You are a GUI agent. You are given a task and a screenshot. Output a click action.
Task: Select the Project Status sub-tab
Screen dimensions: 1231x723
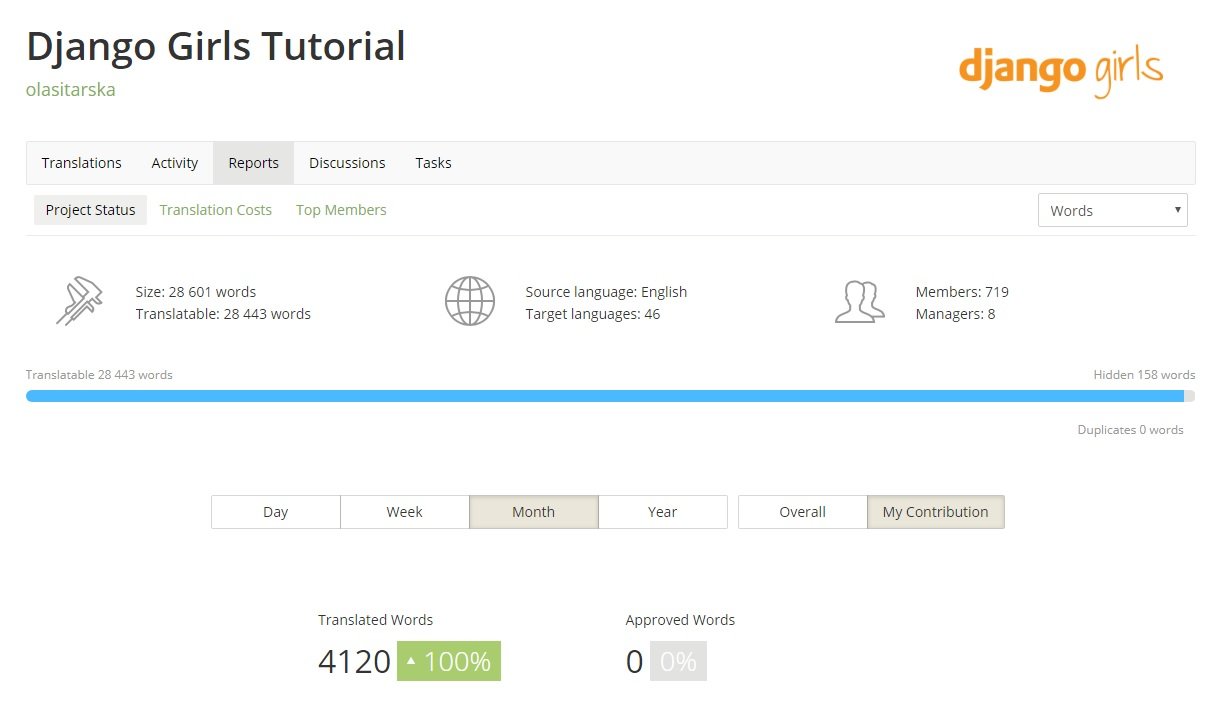click(x=90, y=210)
